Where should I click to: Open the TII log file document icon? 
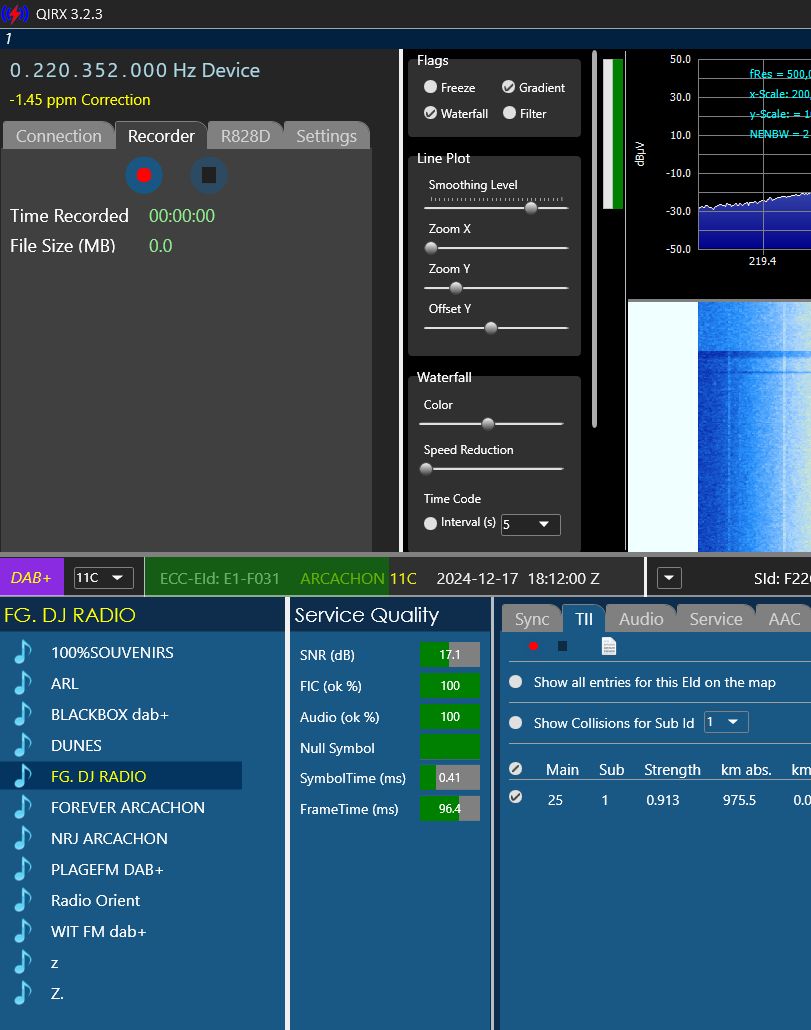[x=609, y=646]
